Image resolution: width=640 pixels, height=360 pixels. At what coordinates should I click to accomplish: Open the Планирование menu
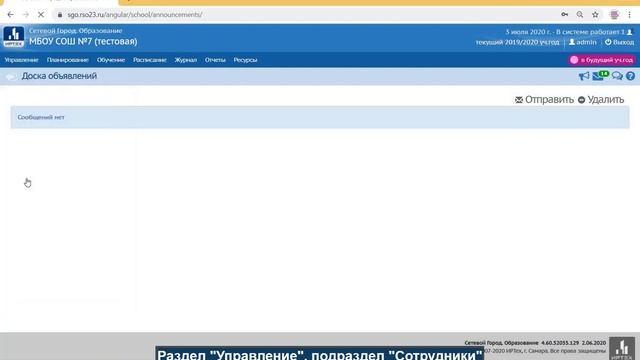click(67, 60)
